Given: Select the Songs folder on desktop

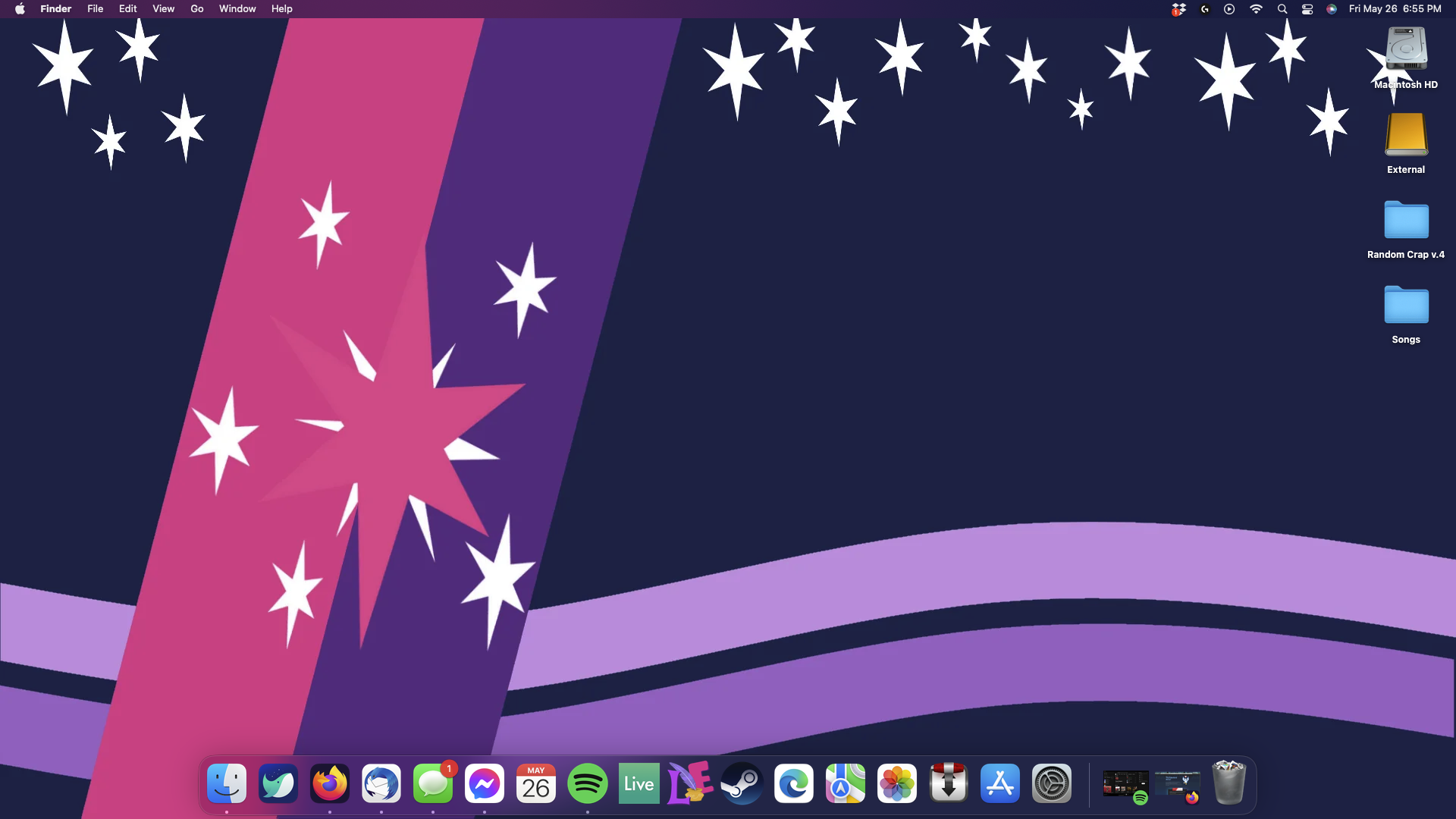Looking at the screenshot, I should pyautogui.click(x=1406, y=306).
